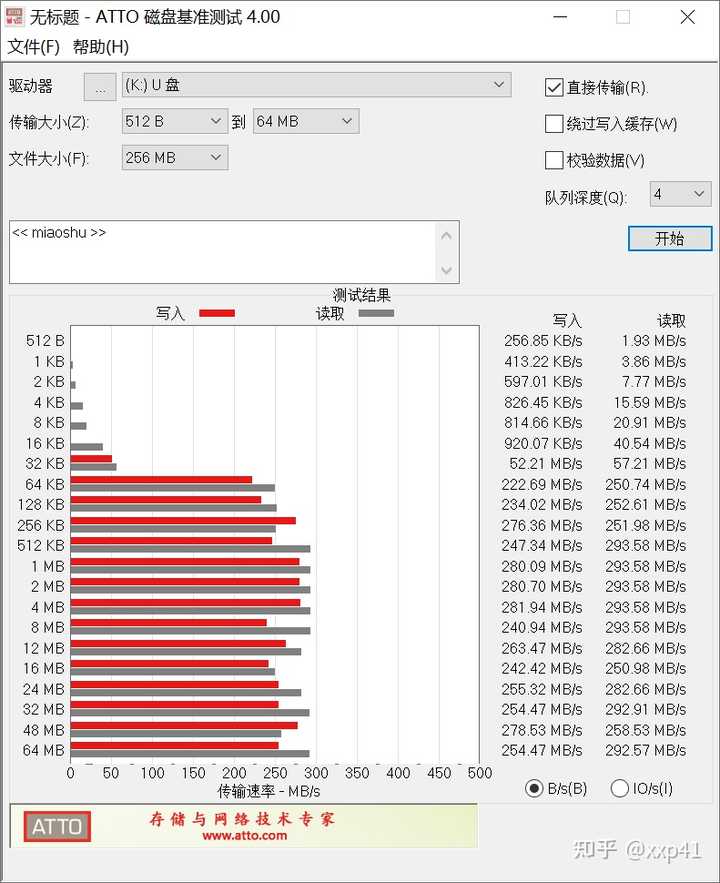This screenshot has width=720, height=883.
Task: Expand the 512 B transfer size dropdown
Action: 175,121
